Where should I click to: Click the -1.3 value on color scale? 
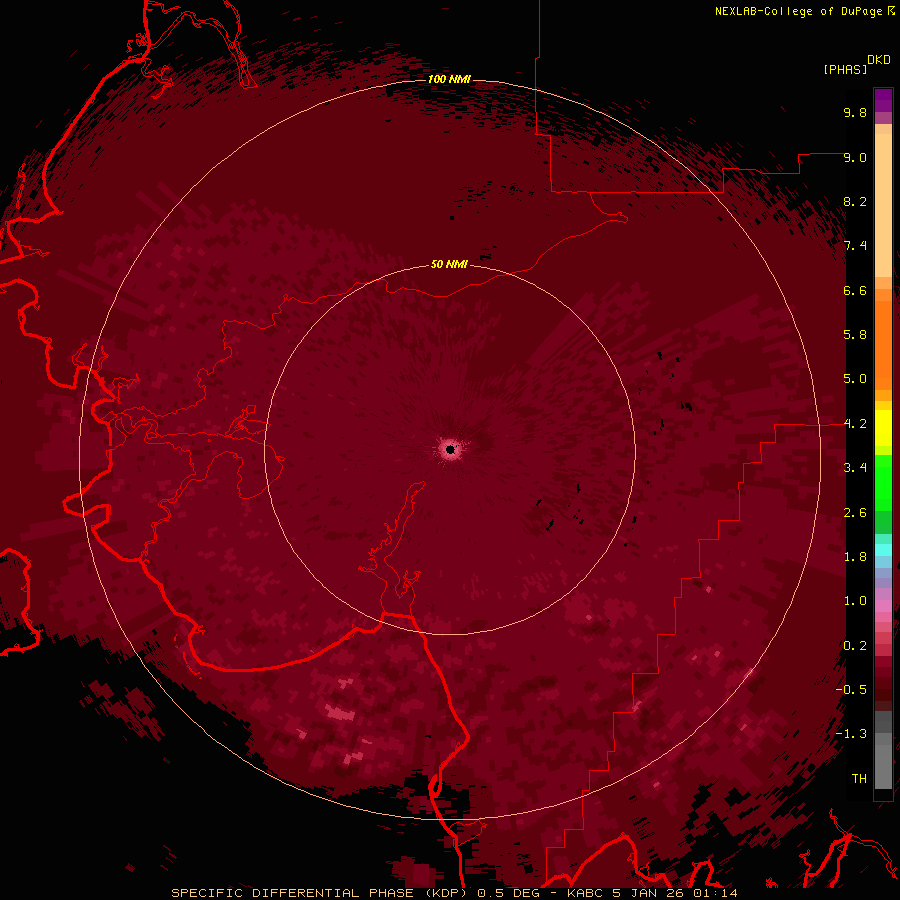(851, 734)
